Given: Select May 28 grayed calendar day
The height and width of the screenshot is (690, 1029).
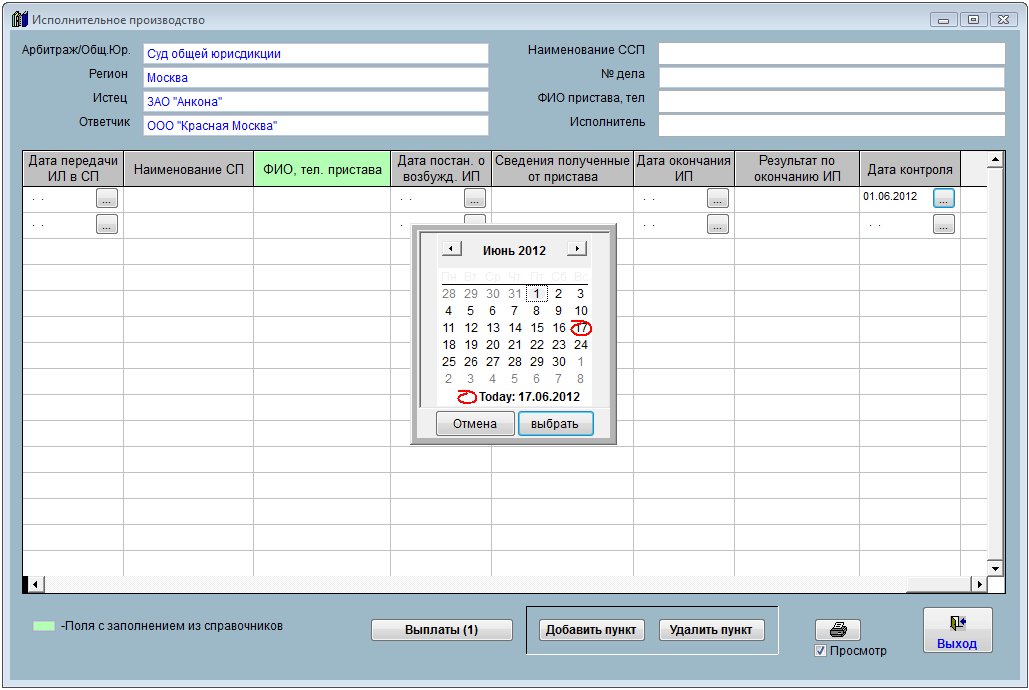Looking at the screenshot, I should 449,293.
